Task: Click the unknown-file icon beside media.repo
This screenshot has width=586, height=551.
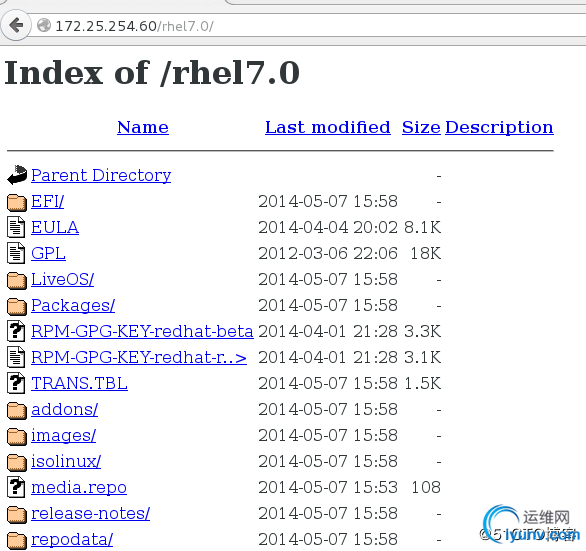Action: tap(16, 487)
